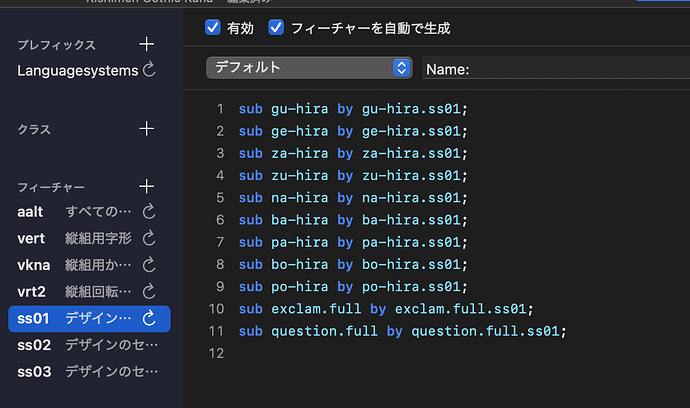
Task: Toggle the 有効 checkbox
Action: click(212, 28)
